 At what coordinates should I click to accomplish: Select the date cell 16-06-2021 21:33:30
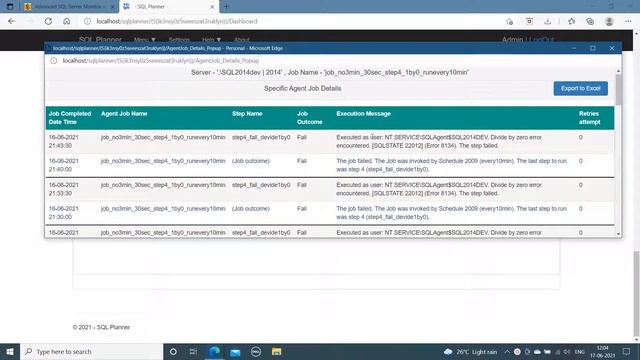point(64,189)
